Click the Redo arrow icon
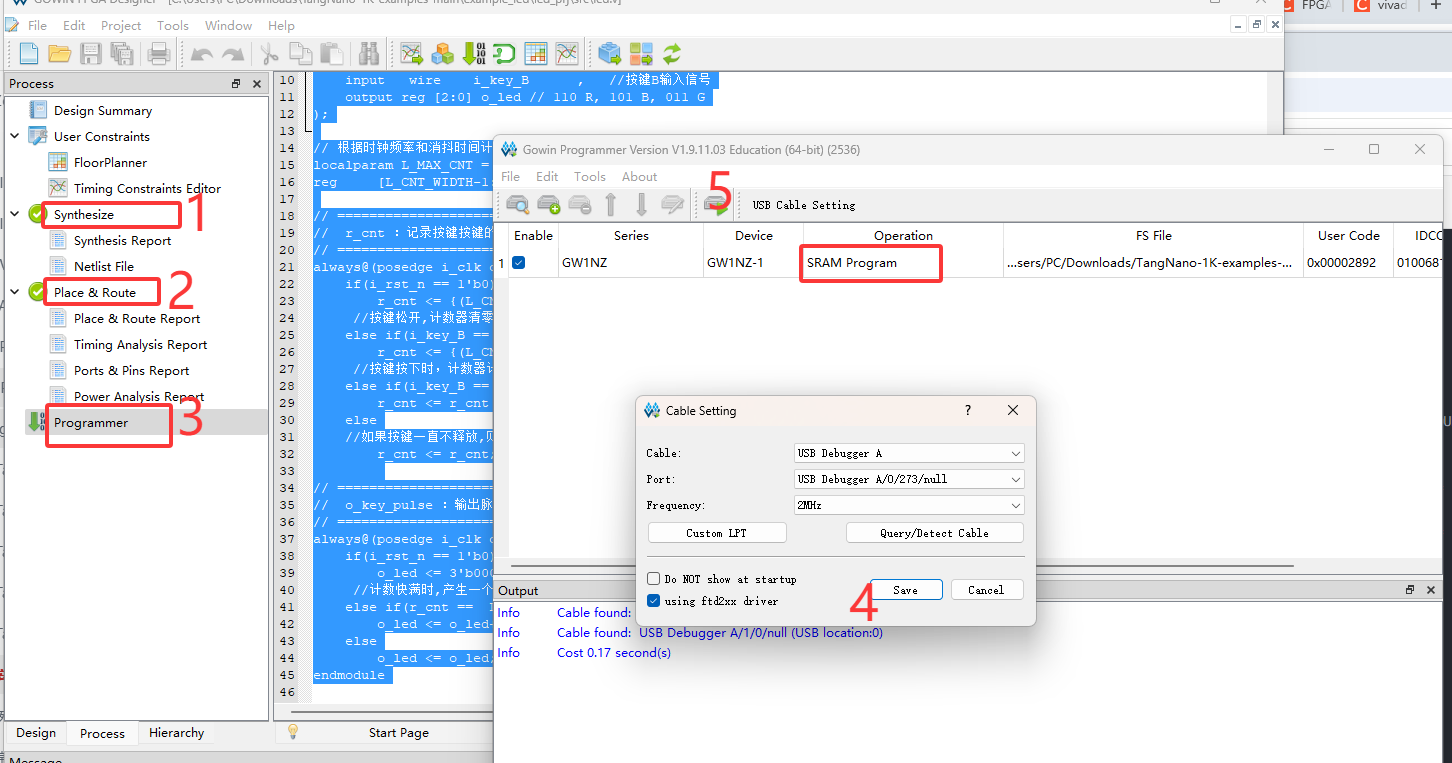1452x763 pixels. [233, 53]
